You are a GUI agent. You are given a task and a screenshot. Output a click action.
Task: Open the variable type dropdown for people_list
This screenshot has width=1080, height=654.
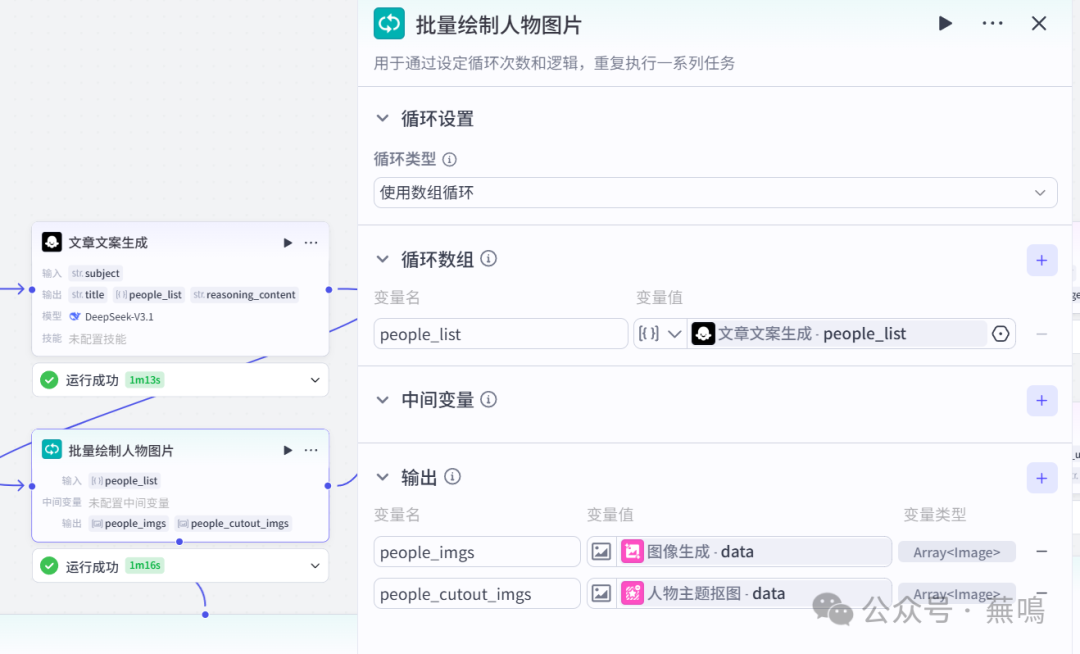[660, 334]
